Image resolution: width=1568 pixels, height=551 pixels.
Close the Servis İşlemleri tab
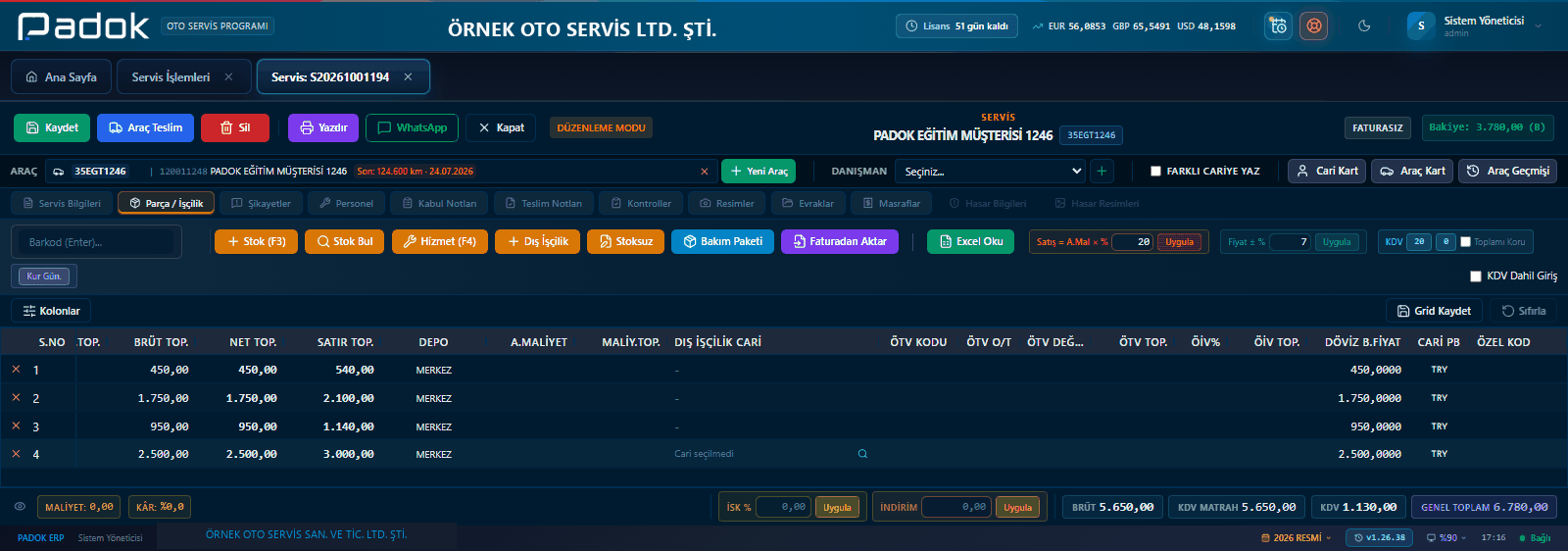(x=228, y=76)
